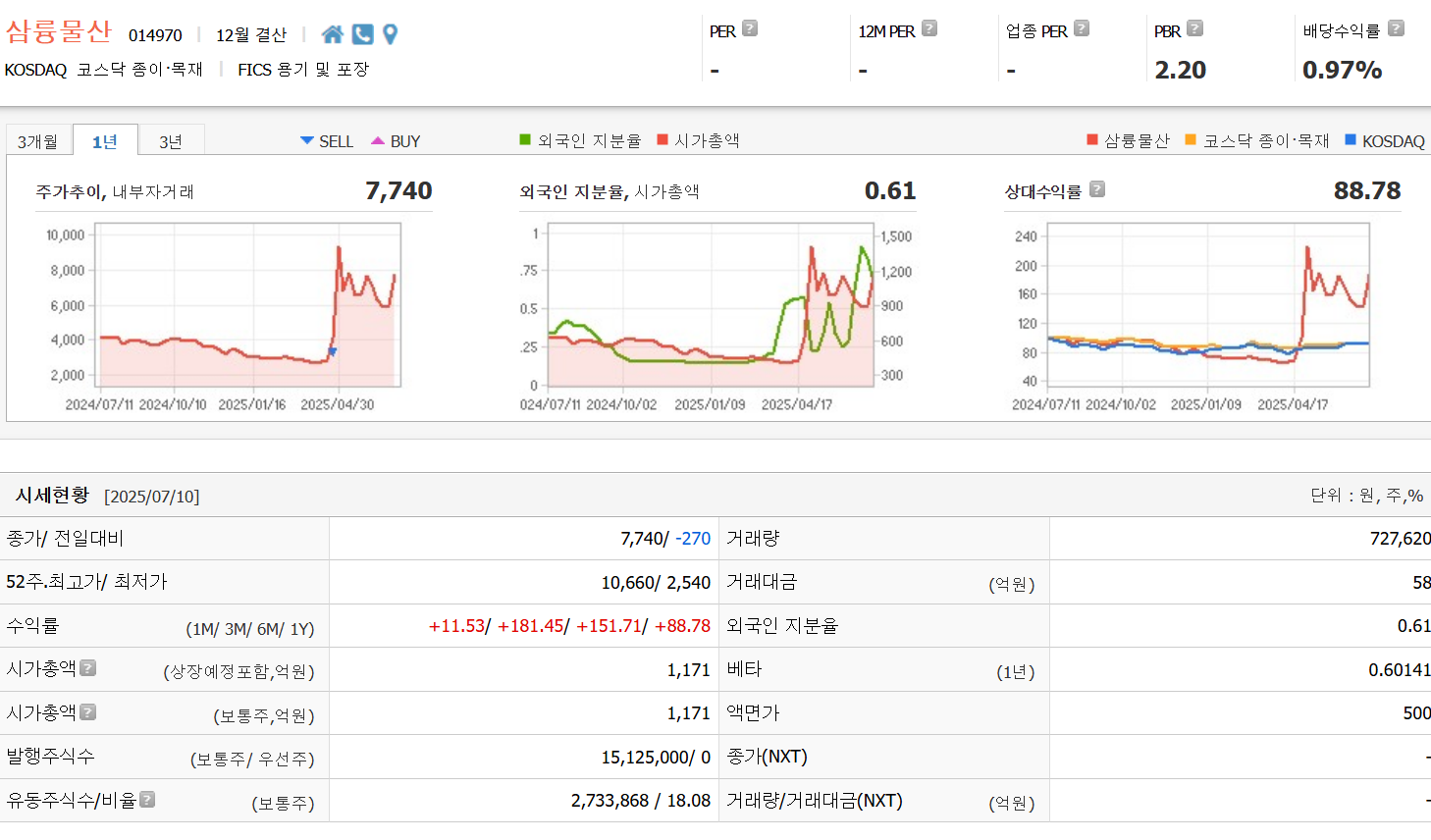The image size is (1431, 840).
Task: Click stock code 014970
Action: [155, 35]
